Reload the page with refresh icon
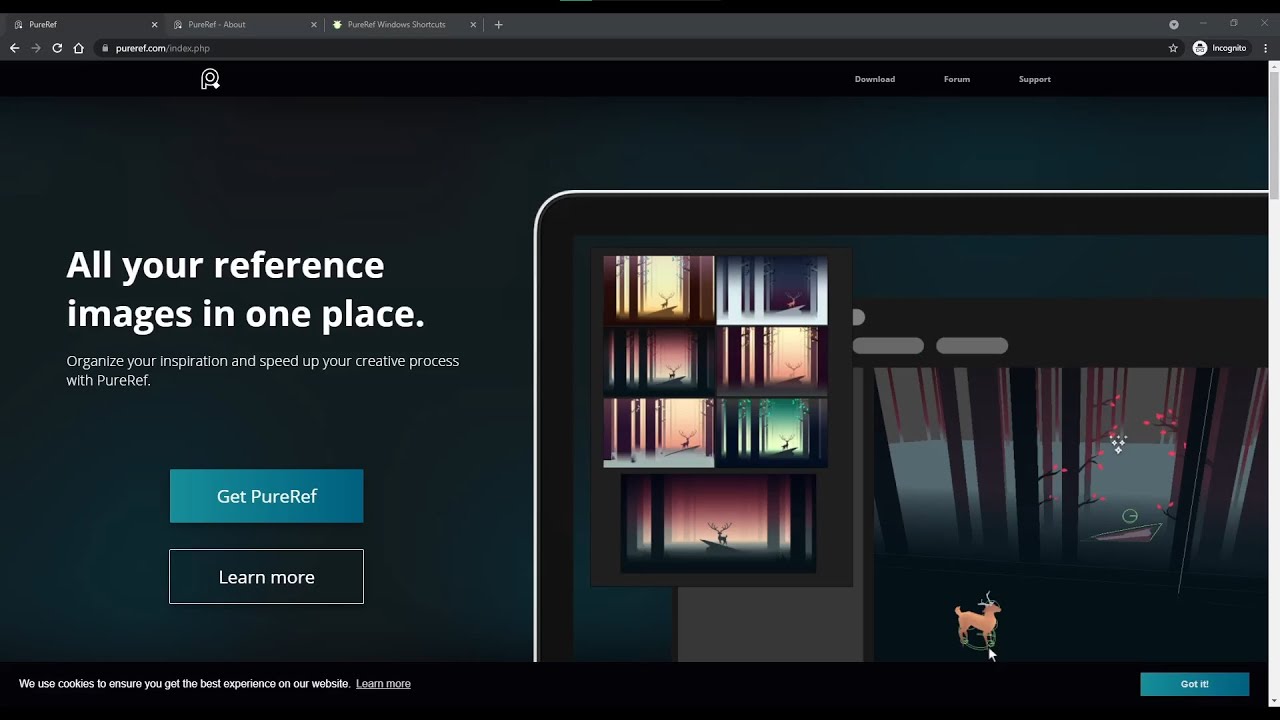1280x720 pixels. pyautogui.click(x=57, y=48)
